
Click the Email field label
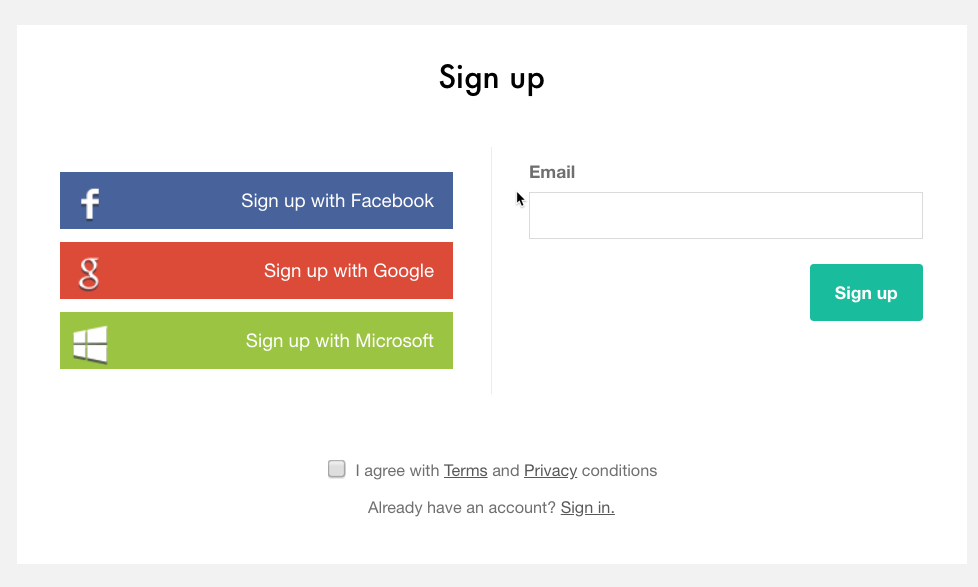(x=552, y=172)
